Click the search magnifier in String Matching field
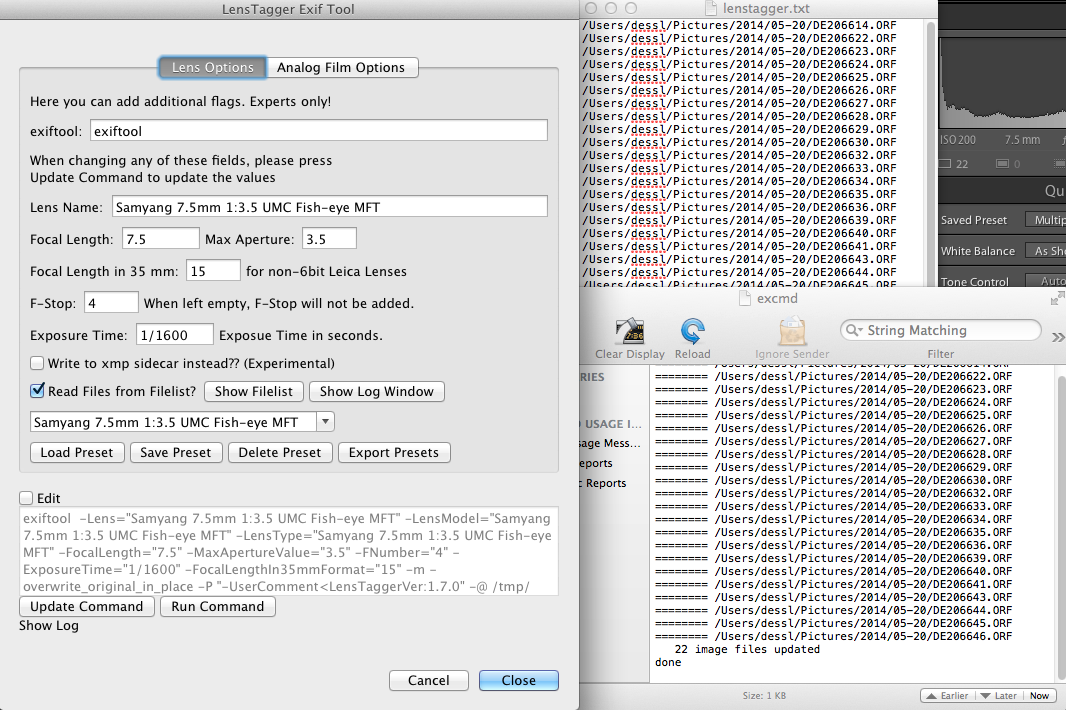This screenshot has width=1066, height=710. click(x=852, y=331)
